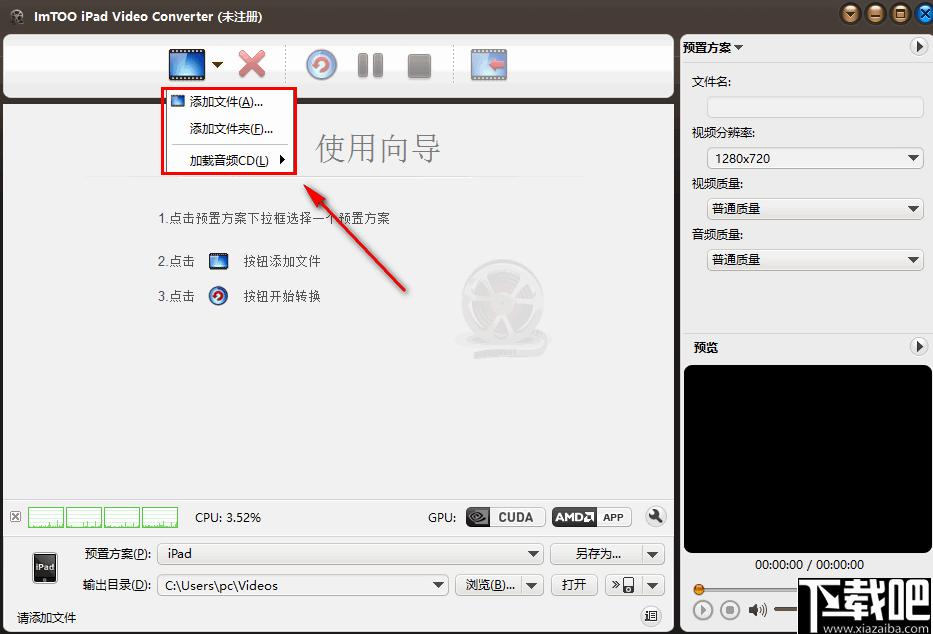Click the transfer-to-device icon button
Image resolution: width=933 pixels, height=634 pixels.
click(x=623, y=585)
